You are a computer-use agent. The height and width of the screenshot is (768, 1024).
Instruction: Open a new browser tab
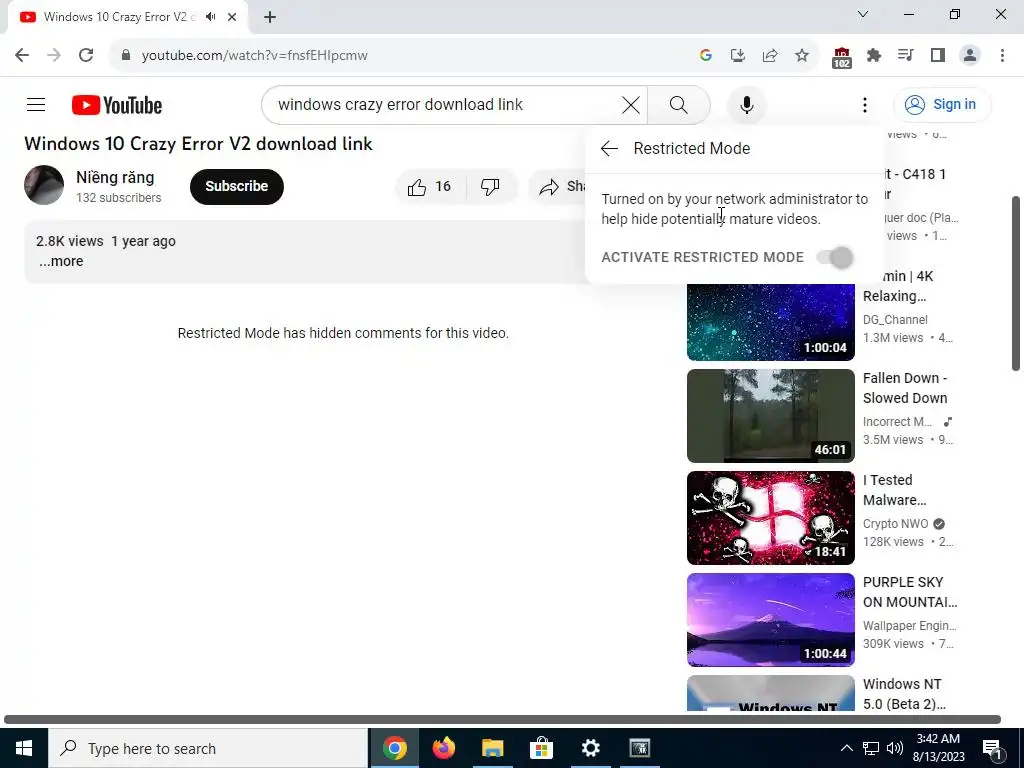coord(270,17)
